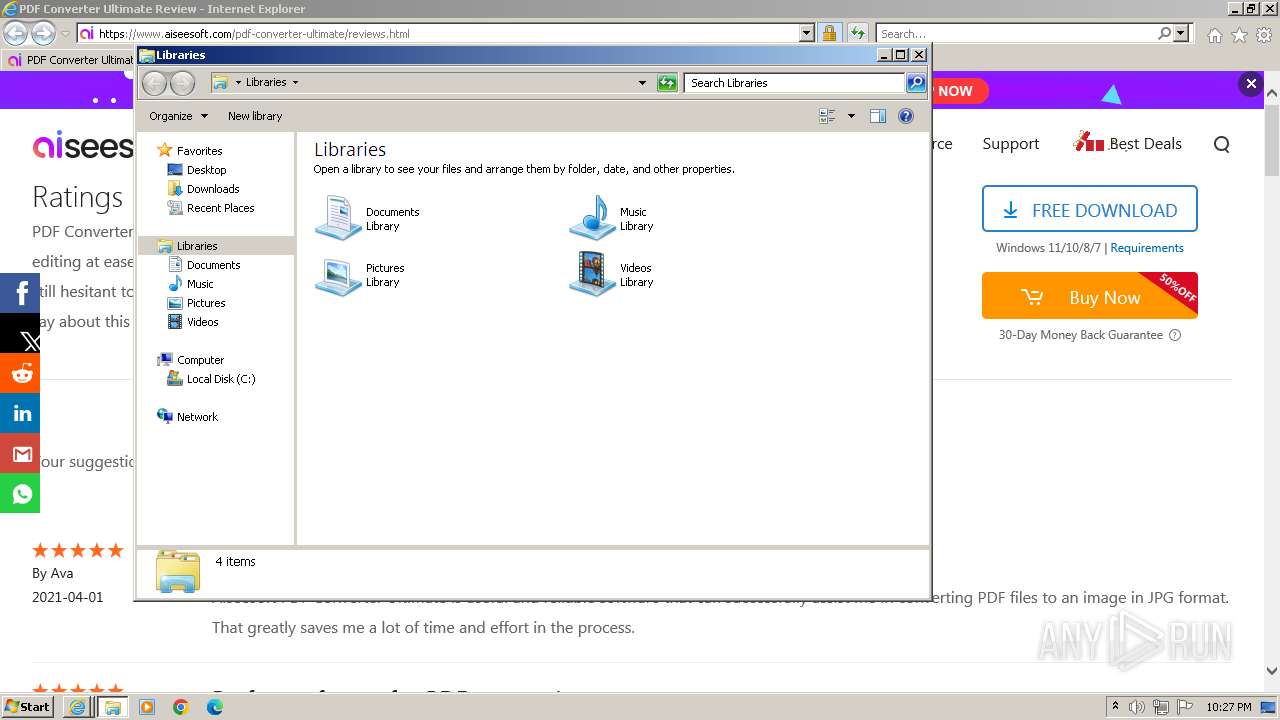Image resolution: width=1280 pixels, height=720 pixels.
Task: Change view using the views icon
Action: click(827, 116)
